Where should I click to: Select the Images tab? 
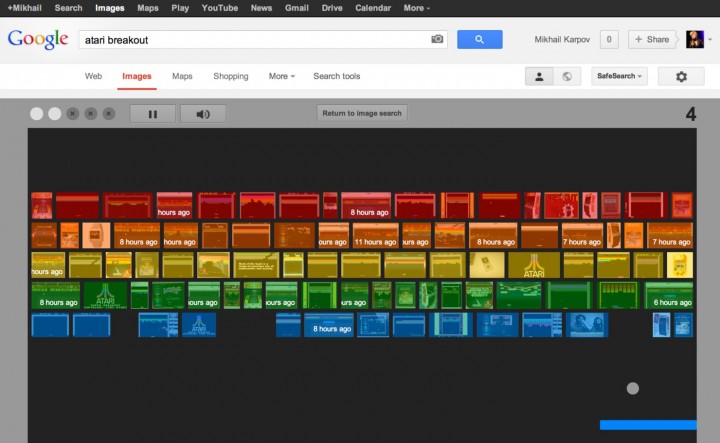(137, 76)
